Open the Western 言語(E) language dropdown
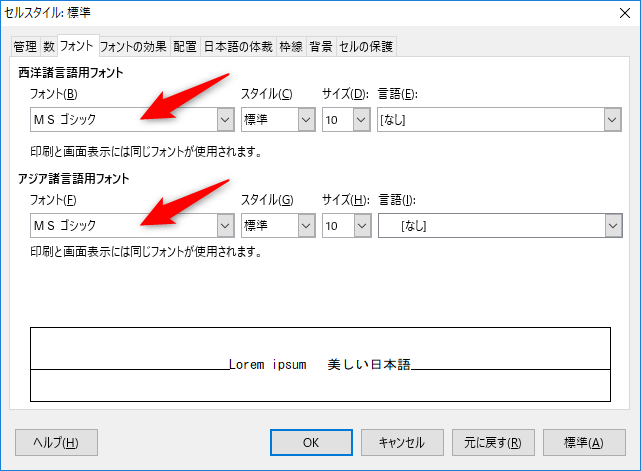 pyautogui.click(x=613, y=119)
